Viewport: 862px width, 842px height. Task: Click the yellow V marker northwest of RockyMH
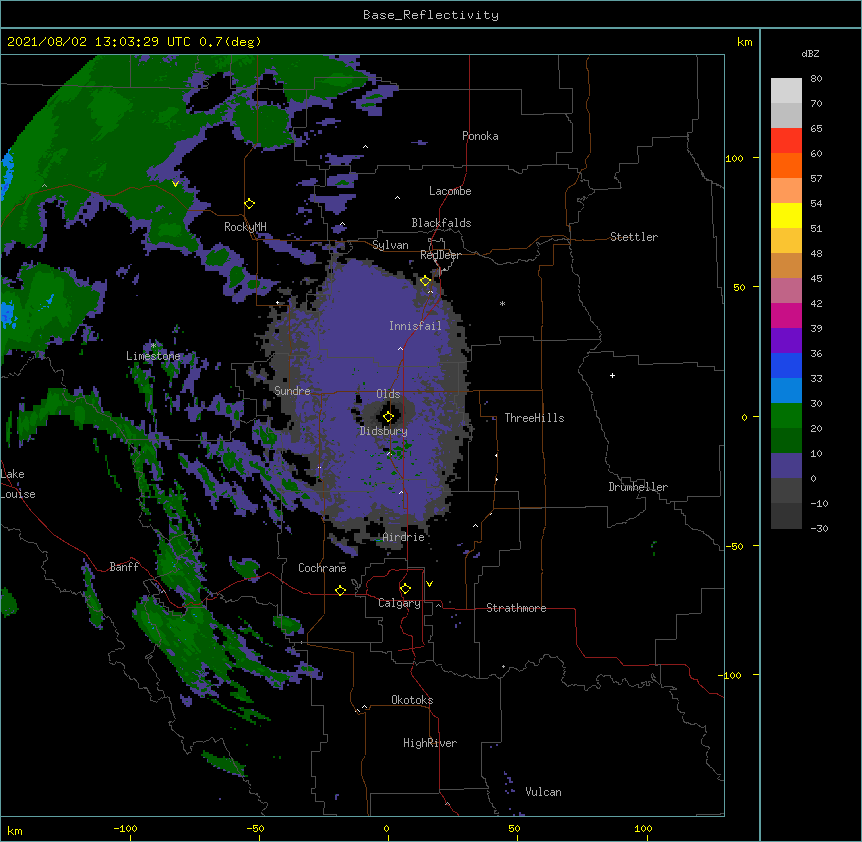(175, 184)
